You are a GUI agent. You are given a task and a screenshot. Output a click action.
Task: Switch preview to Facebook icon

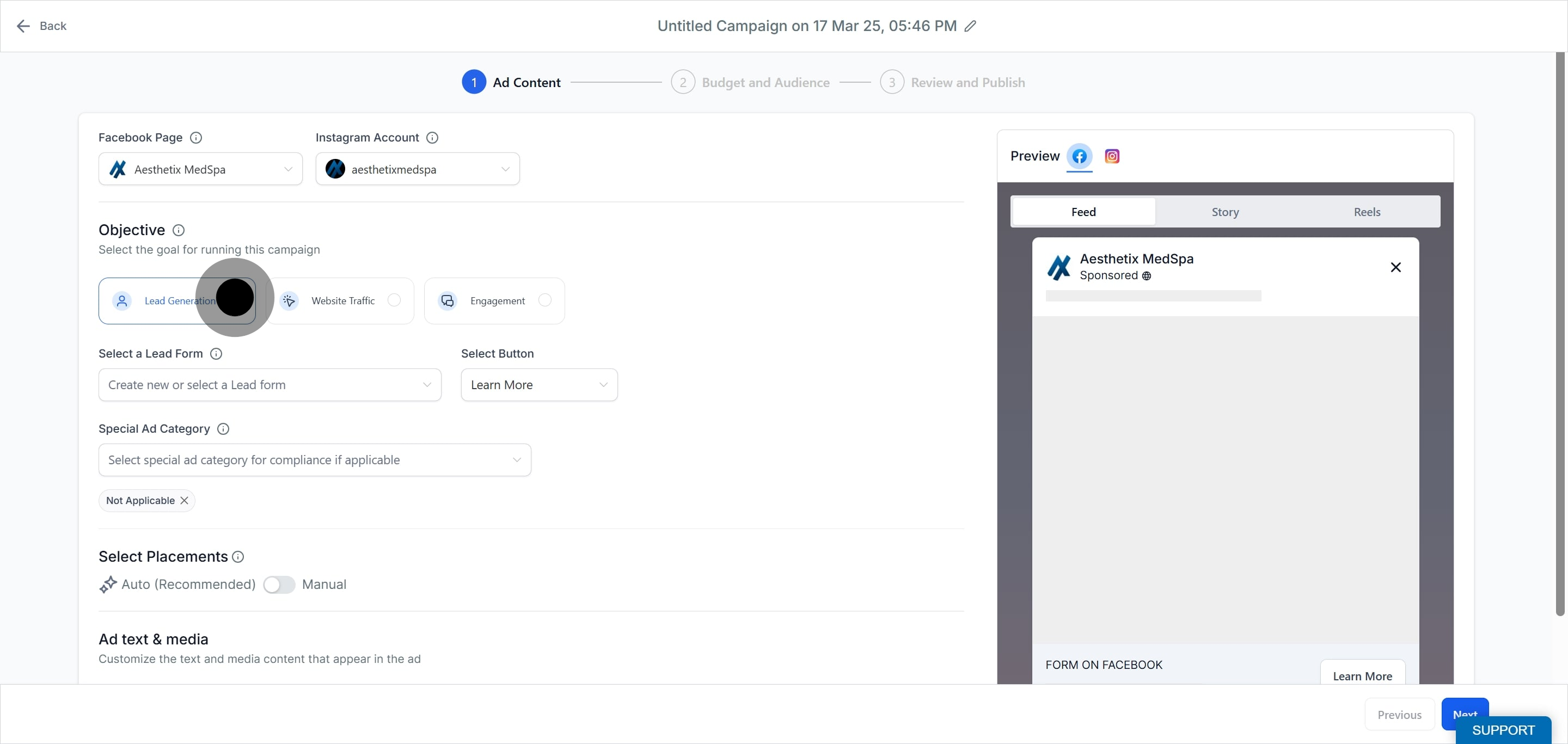(x=1079, y=156)
